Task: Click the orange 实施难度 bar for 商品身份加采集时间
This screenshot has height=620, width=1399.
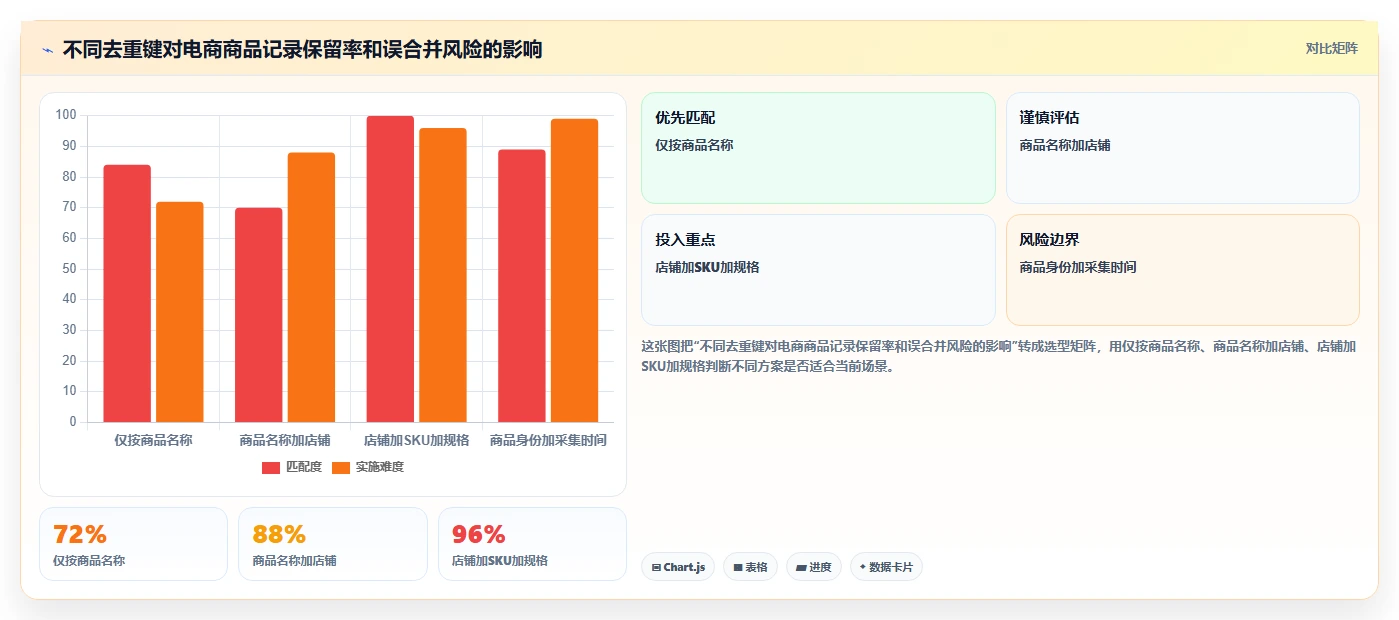Action: 574,270
